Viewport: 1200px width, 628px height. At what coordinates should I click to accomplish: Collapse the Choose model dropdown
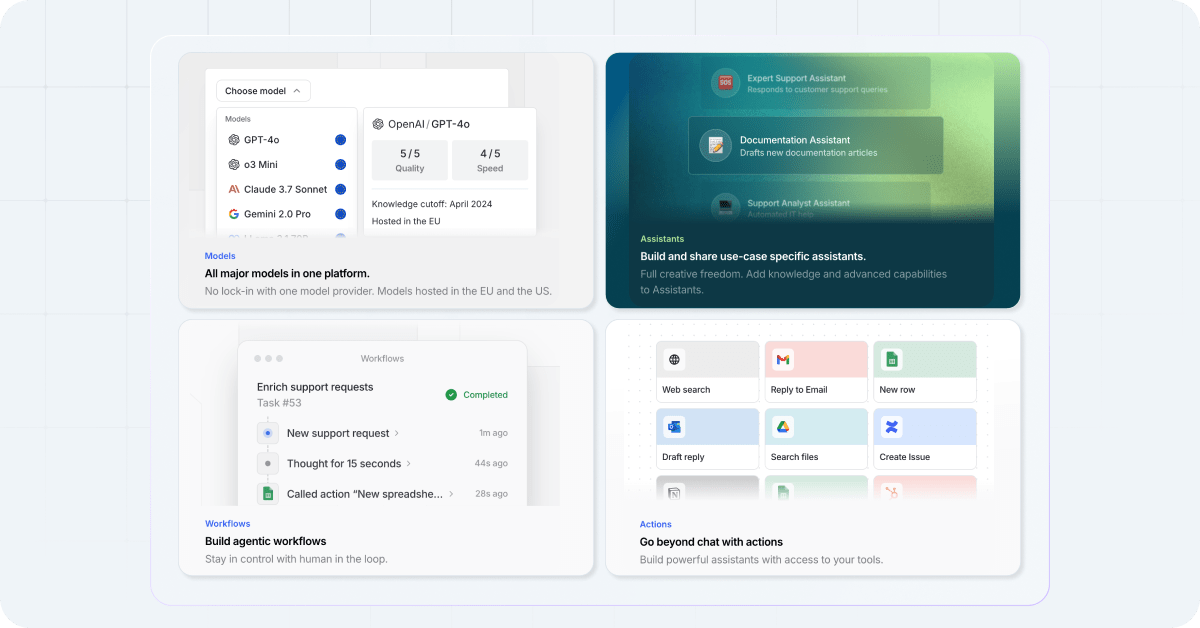(263, 90)
